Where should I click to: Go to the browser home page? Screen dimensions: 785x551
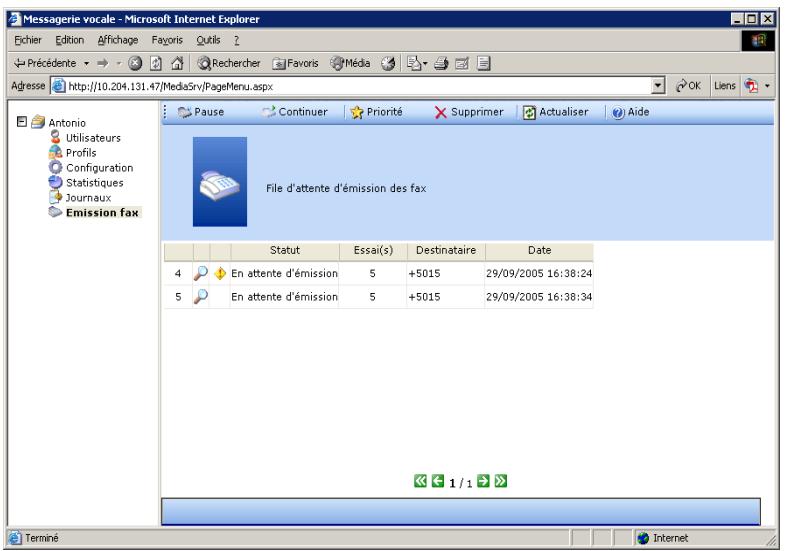tap(177, 63)
